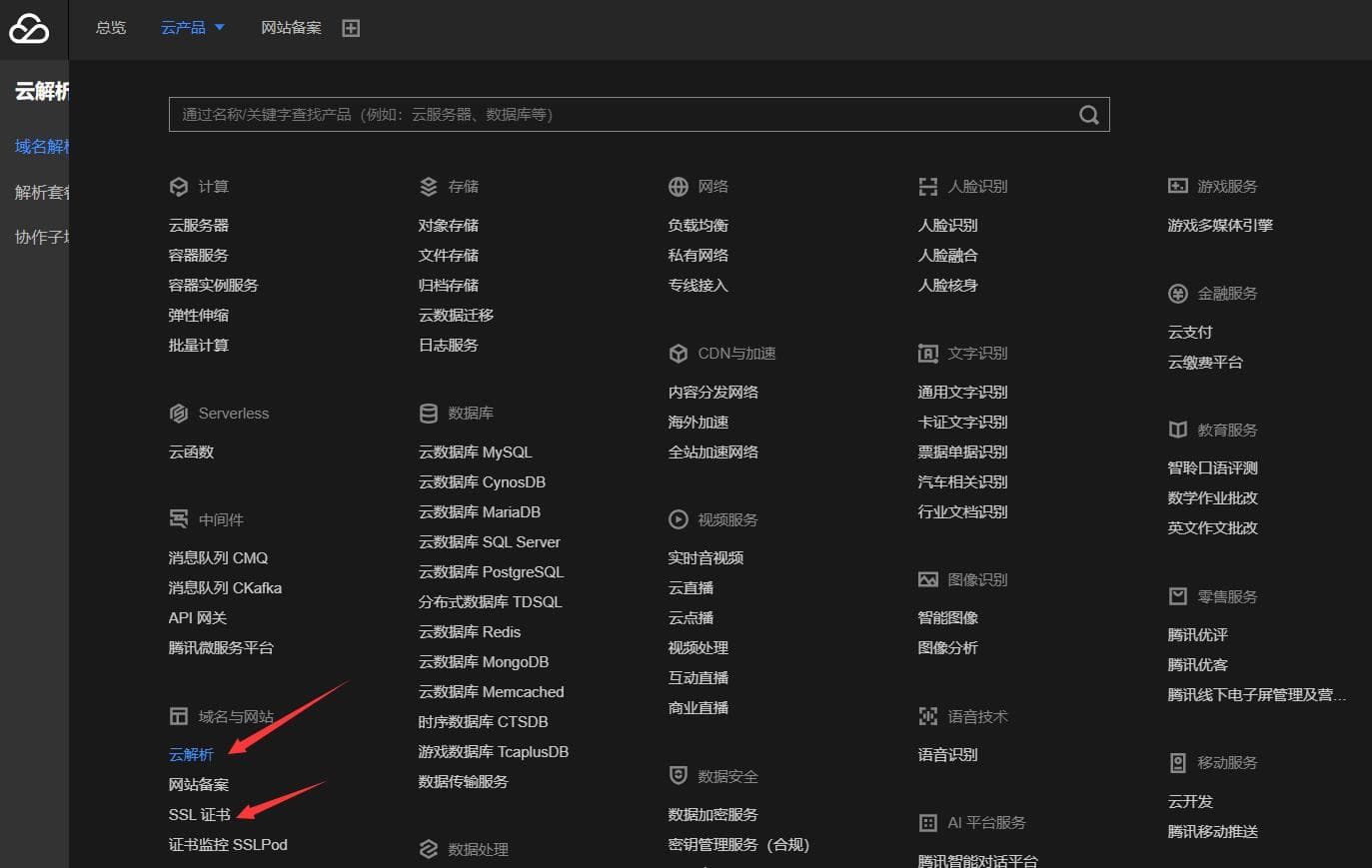Open the 负载均衡 product link
This screenshot has width=1372, height=868.
tap(698, 226)
